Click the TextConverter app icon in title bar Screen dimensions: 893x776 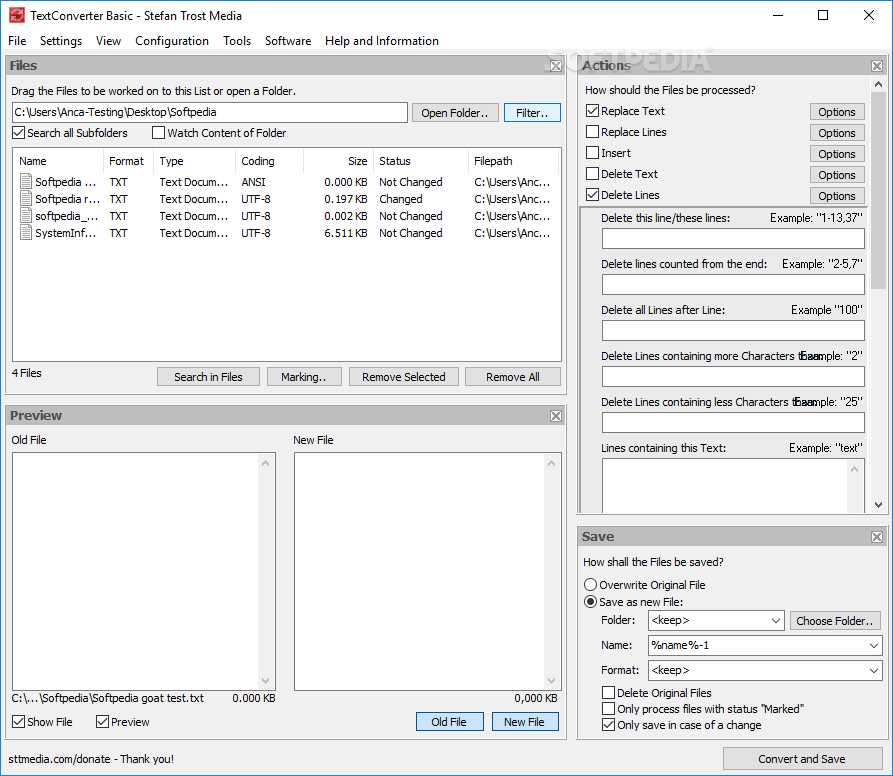pos(17,15)
